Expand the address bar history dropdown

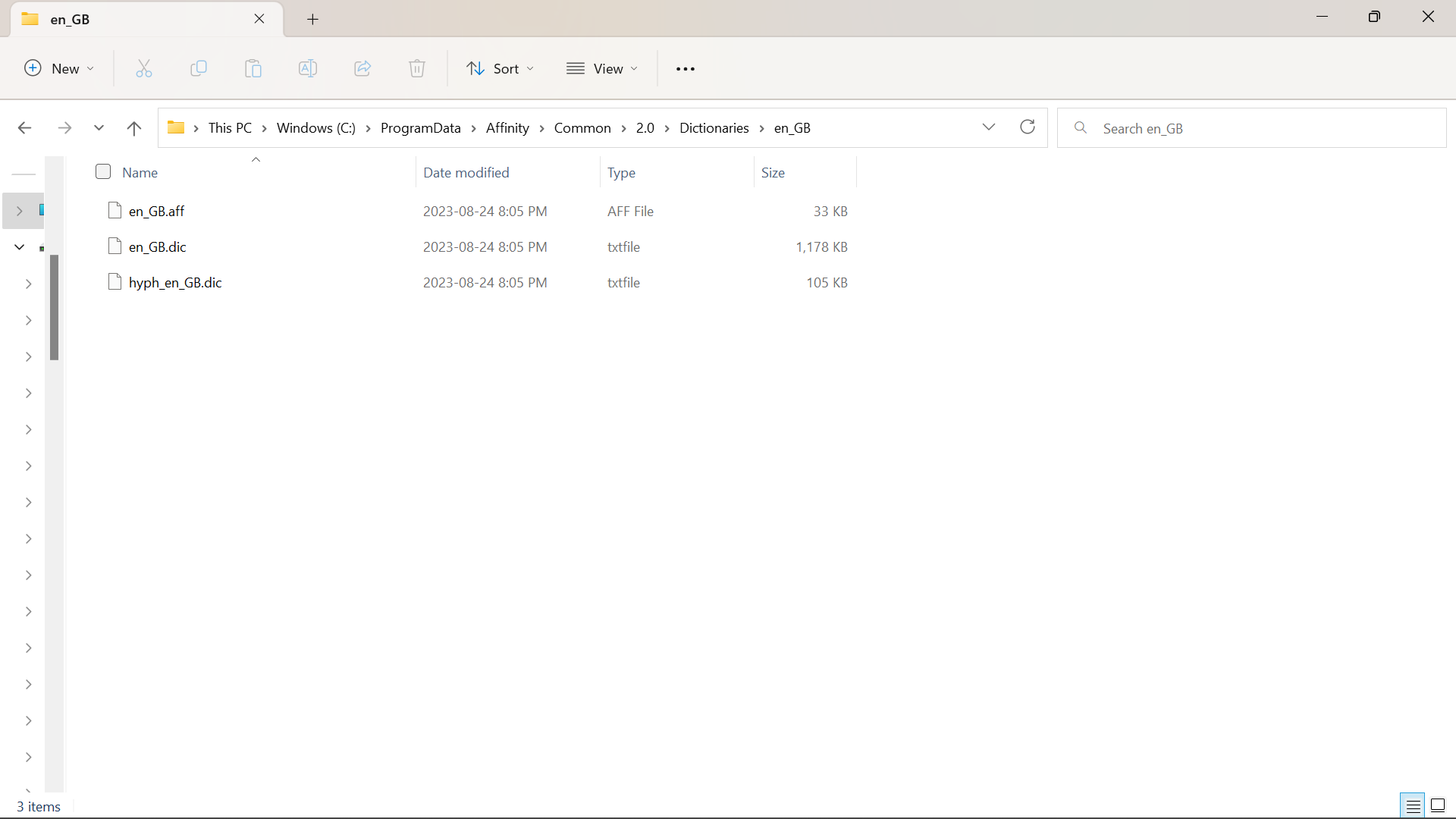(989, 127)
